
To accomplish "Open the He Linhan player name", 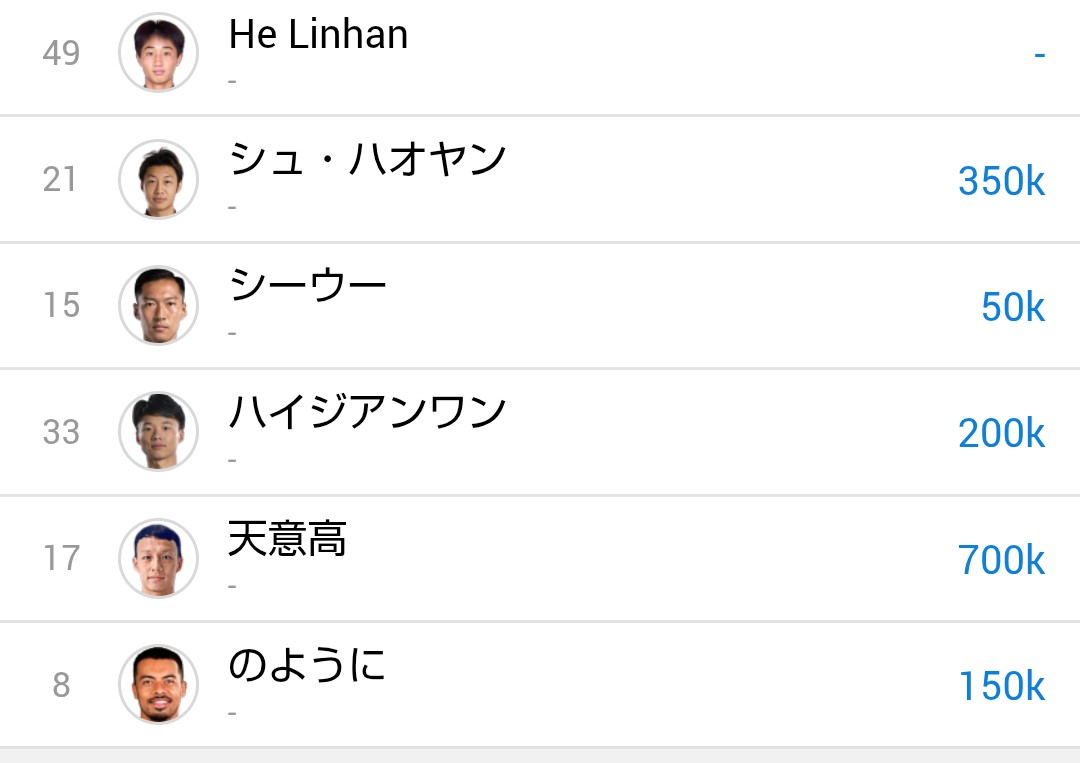I will 318,35.
